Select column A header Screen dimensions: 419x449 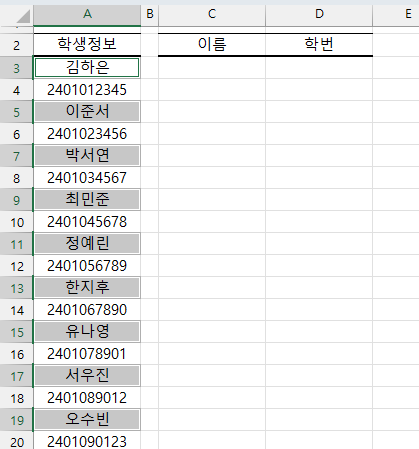(x=87, y=14)
